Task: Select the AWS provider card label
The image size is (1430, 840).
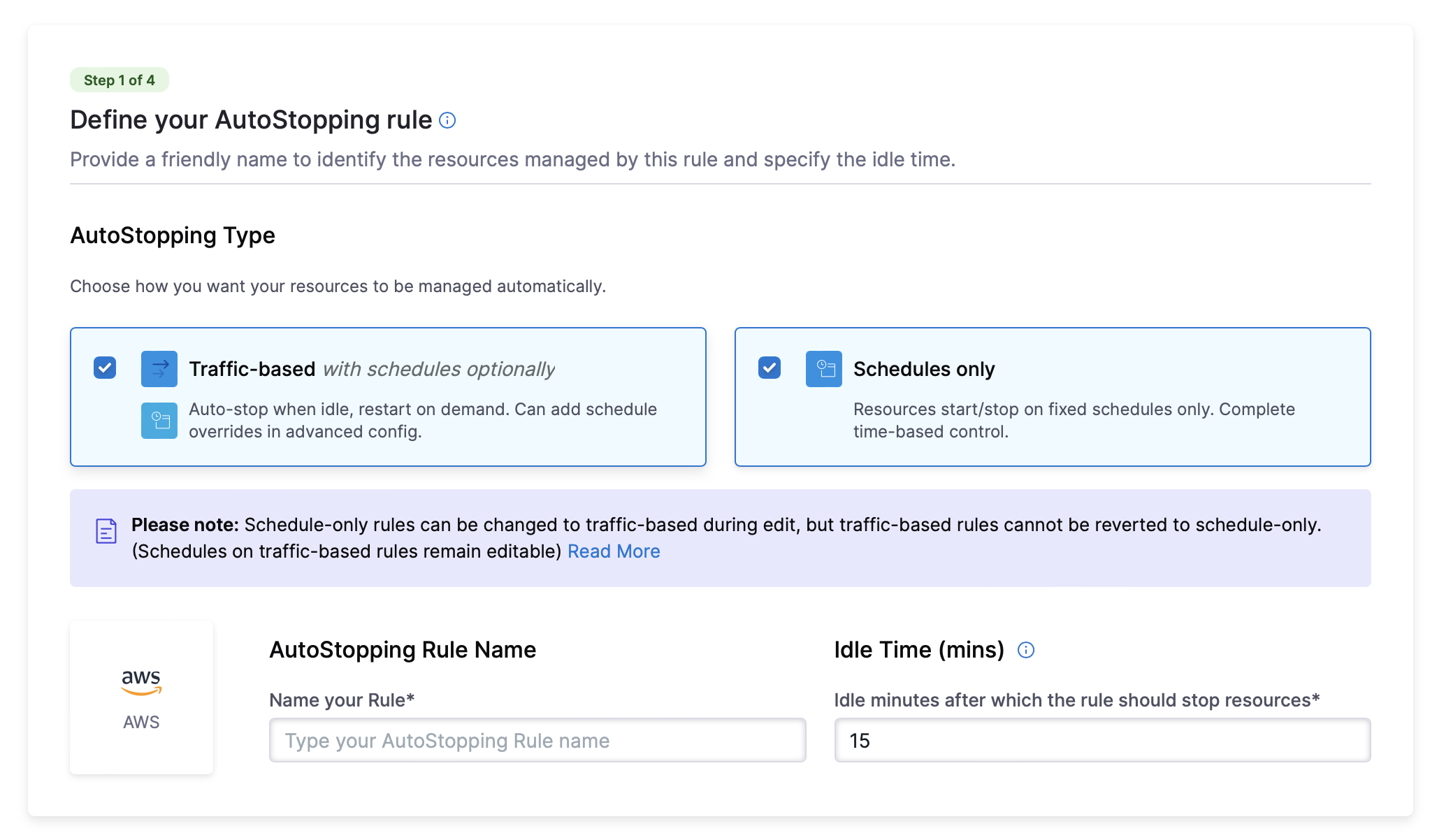Action: click(x=141, y=722)
